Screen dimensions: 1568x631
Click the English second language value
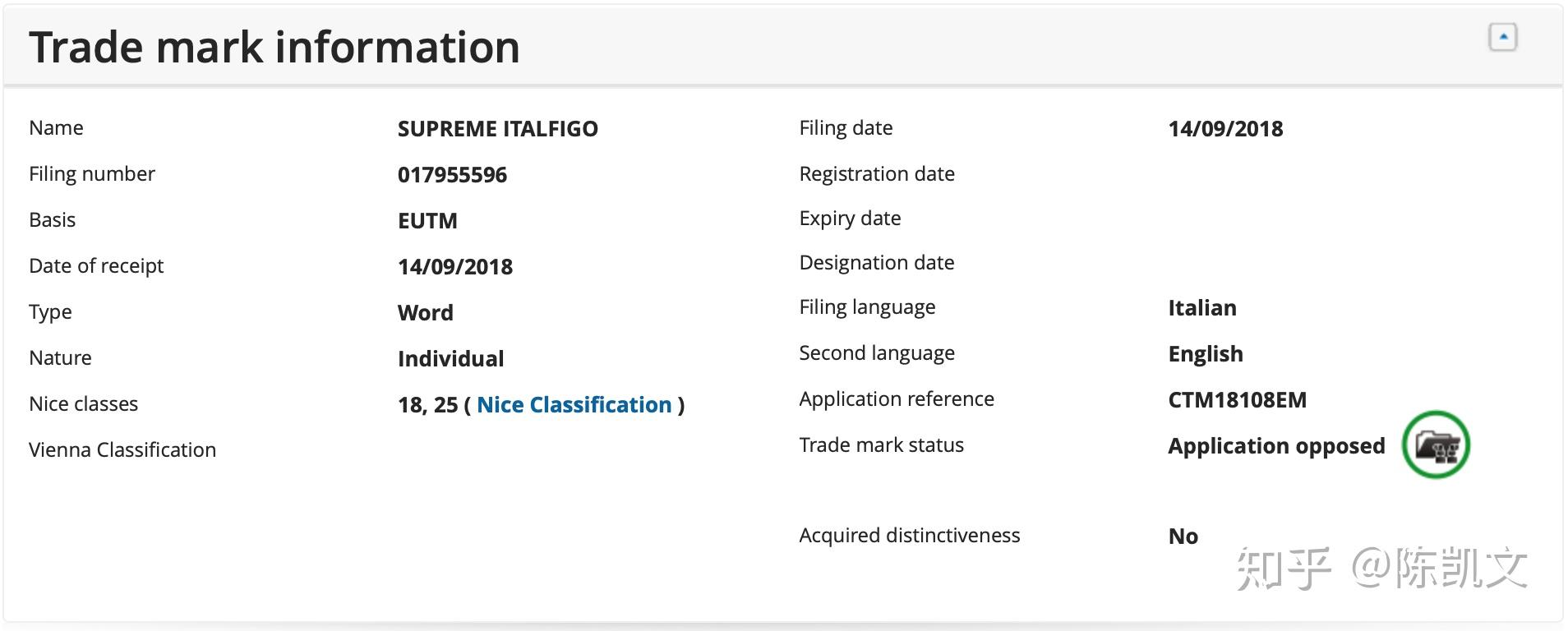click(1205, 353)
